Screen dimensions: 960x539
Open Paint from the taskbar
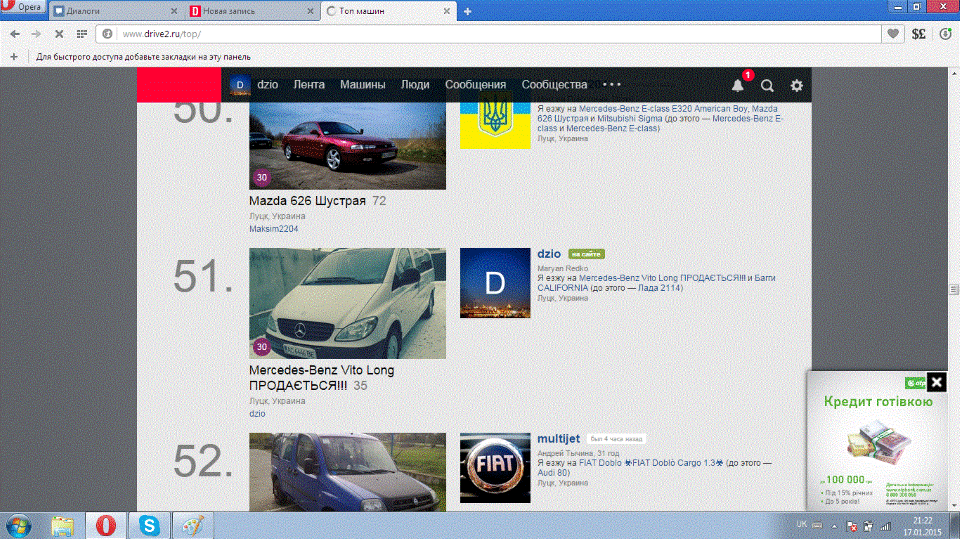pyautogui.click(x=193, y=526)
